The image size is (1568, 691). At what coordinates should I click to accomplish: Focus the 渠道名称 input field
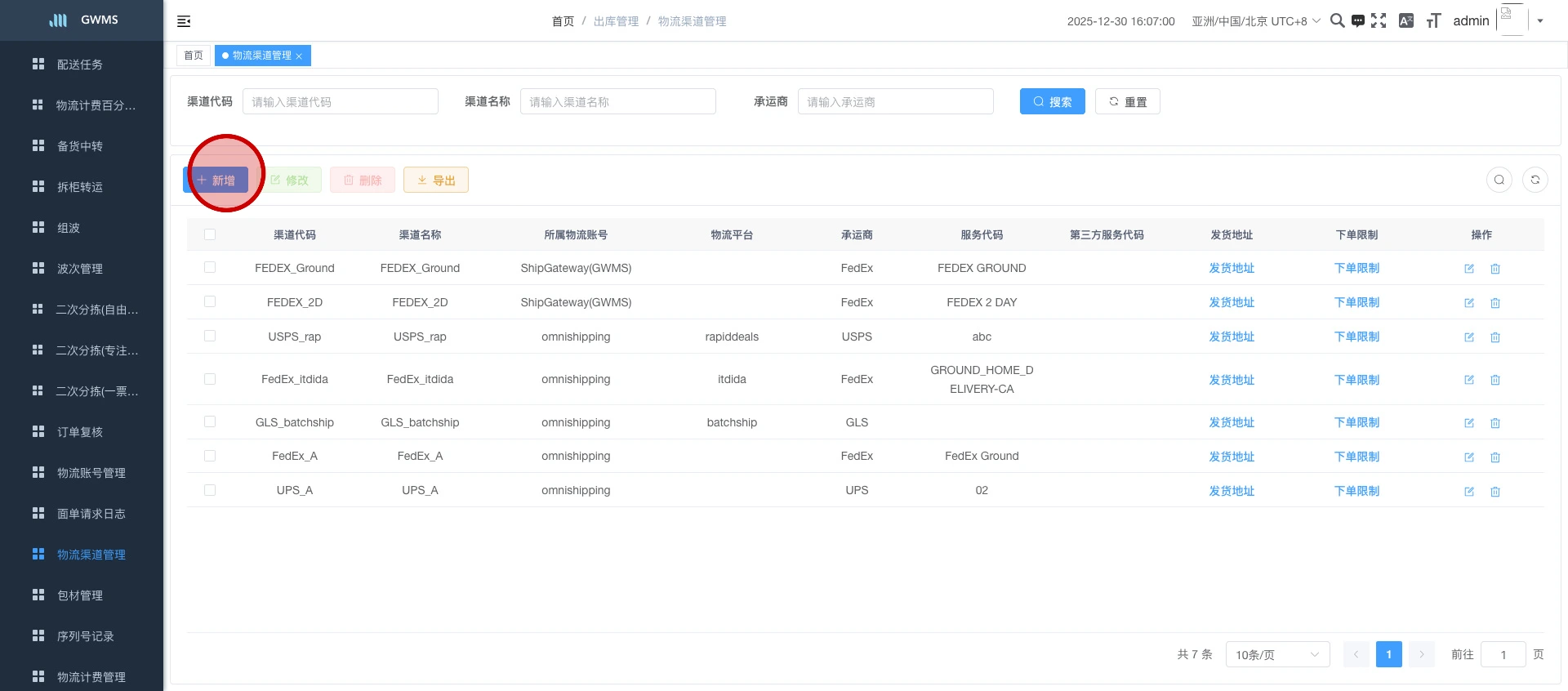(x=618, y=101)
